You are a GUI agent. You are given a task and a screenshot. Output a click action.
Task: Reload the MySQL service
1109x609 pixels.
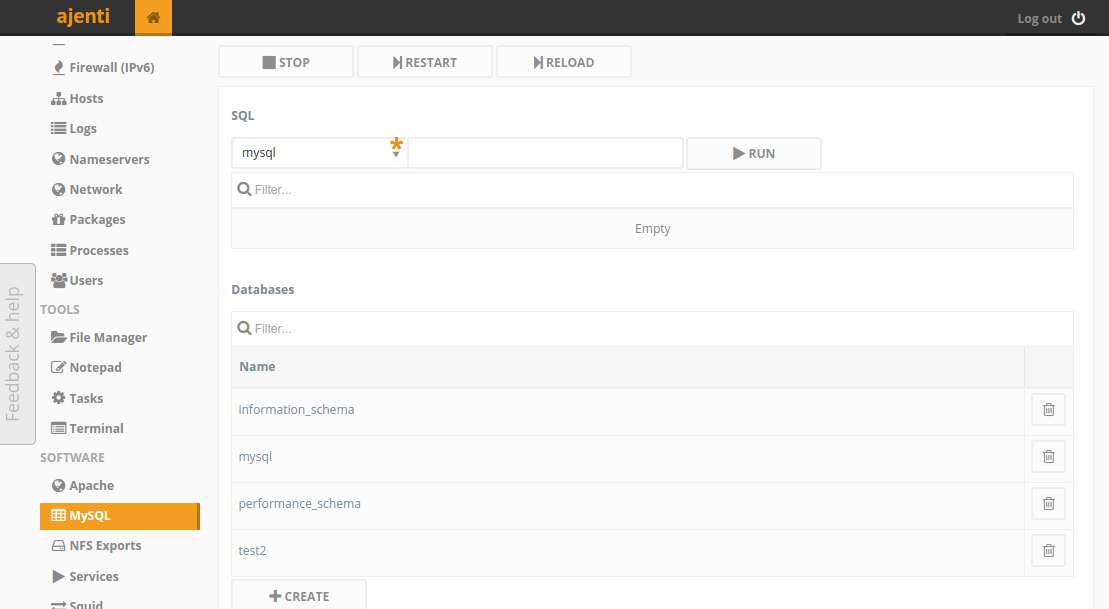pyautogui.click(x=564, y=62)
